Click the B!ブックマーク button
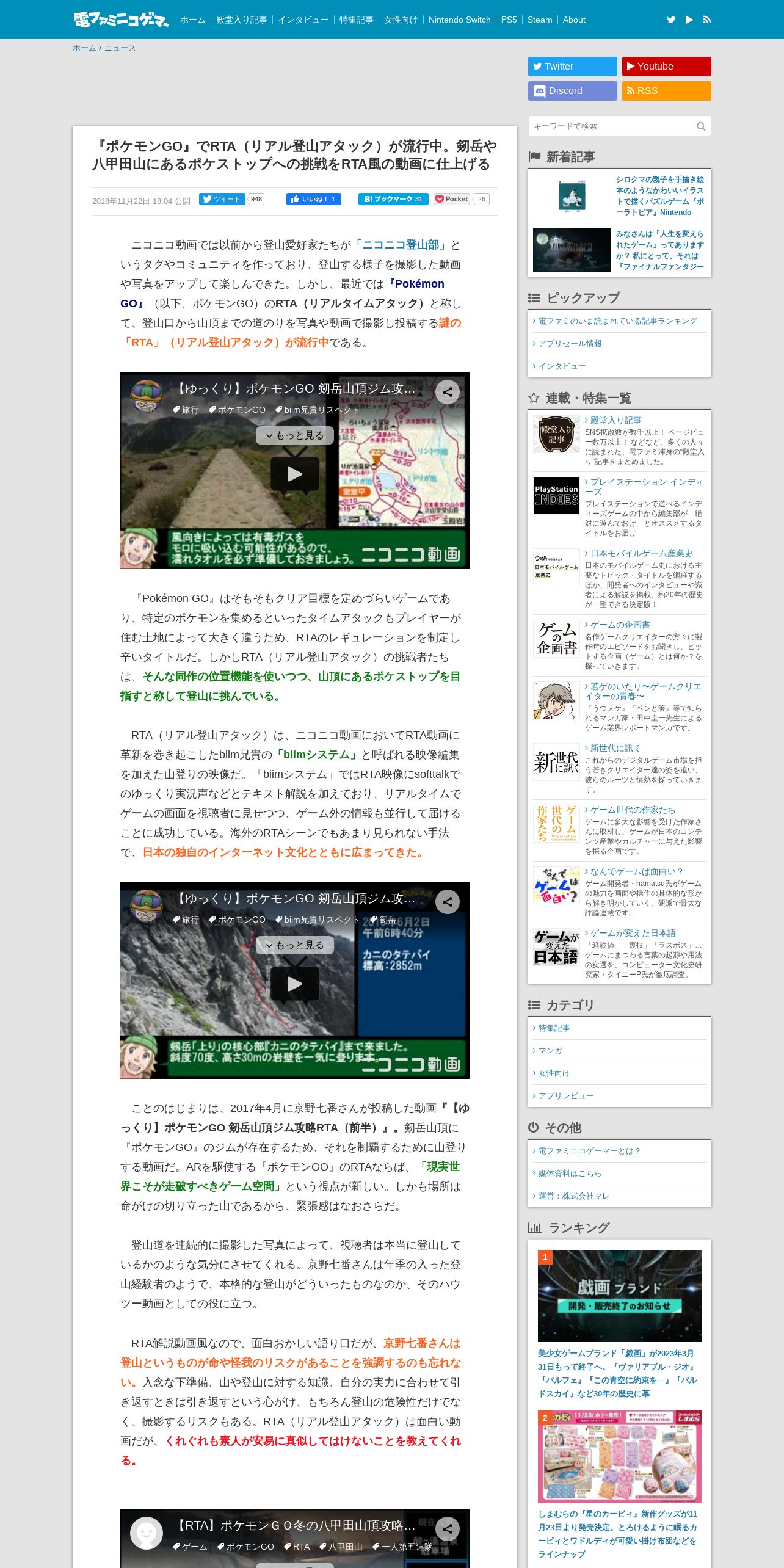Screen dimensions: 784x1568 tap(393, 199)
